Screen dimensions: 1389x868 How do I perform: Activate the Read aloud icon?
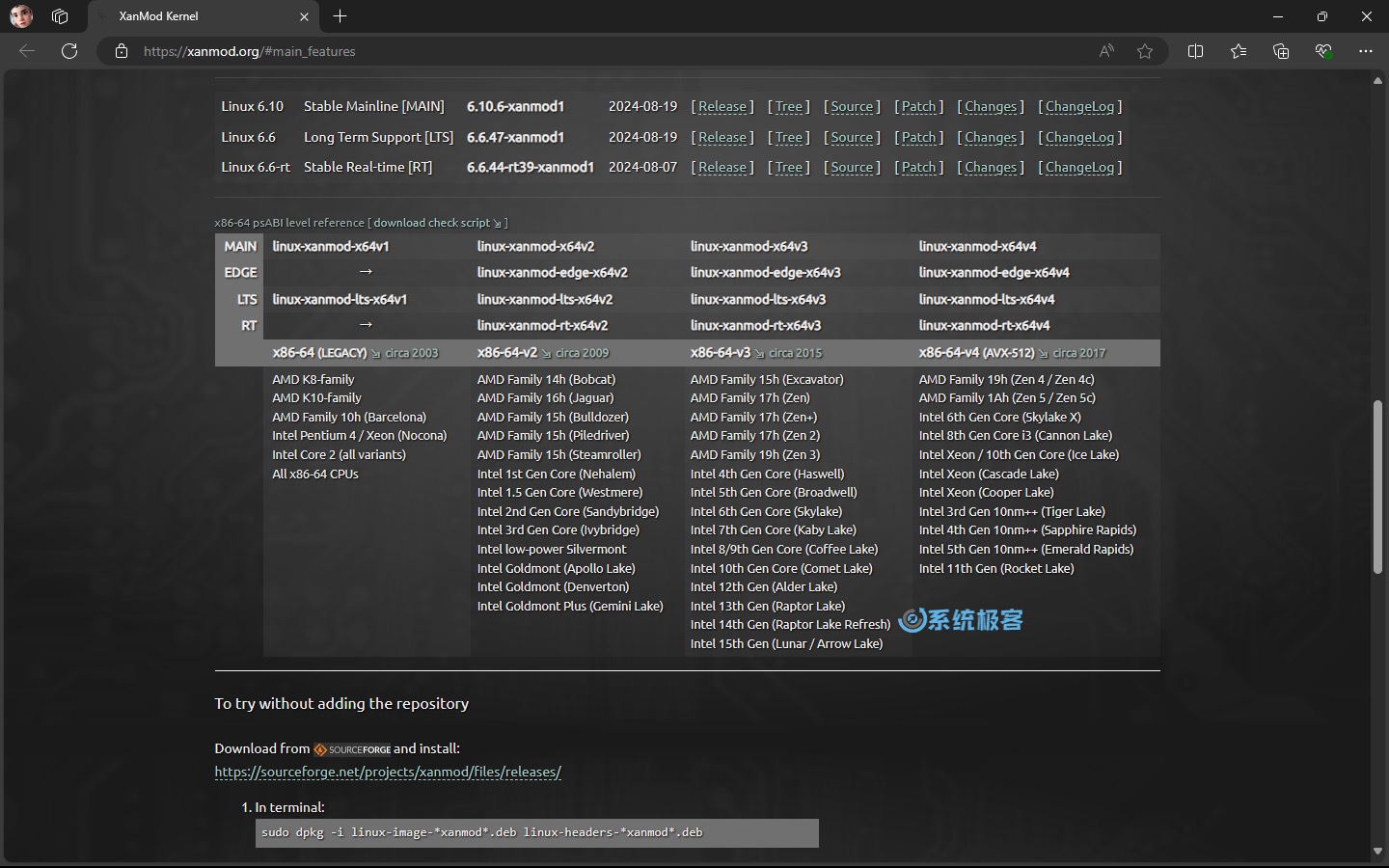point(1106,51)
